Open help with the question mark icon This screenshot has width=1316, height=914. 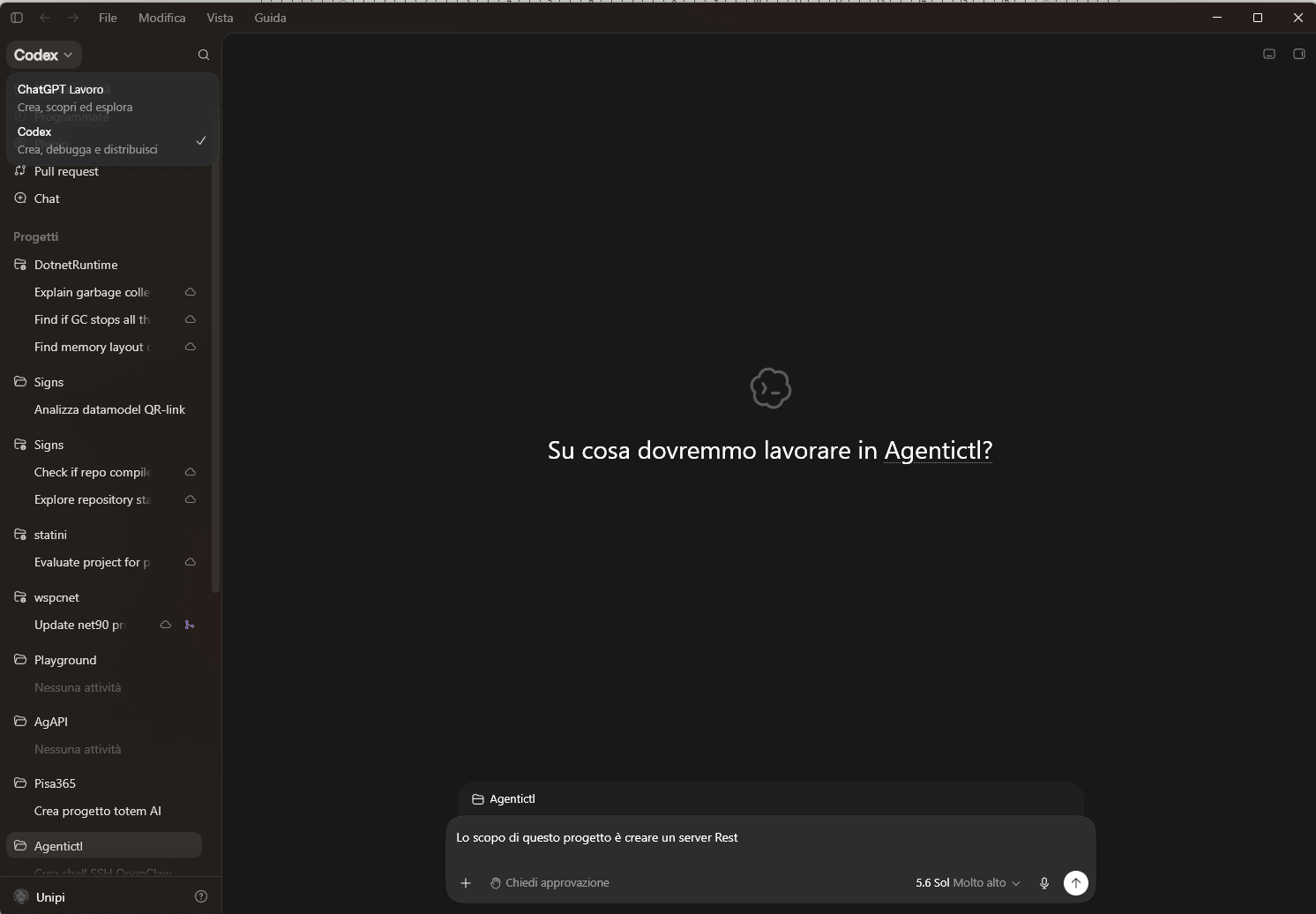[x=201, y=897]
